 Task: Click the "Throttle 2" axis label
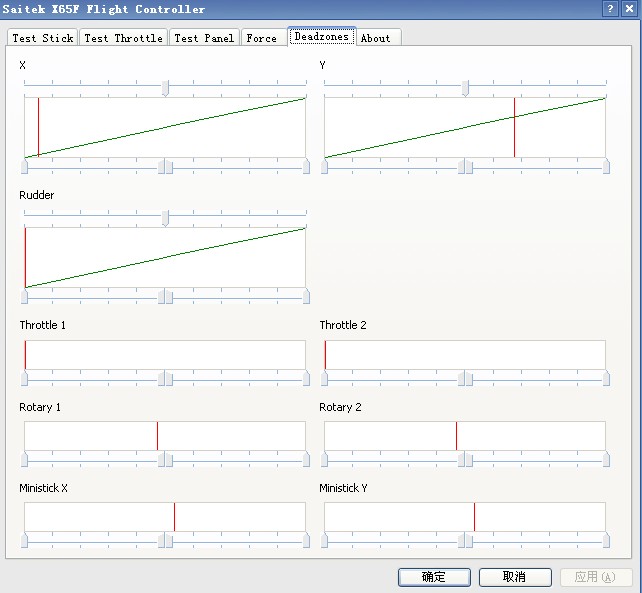pyautogui.click(x=343, y=325)
